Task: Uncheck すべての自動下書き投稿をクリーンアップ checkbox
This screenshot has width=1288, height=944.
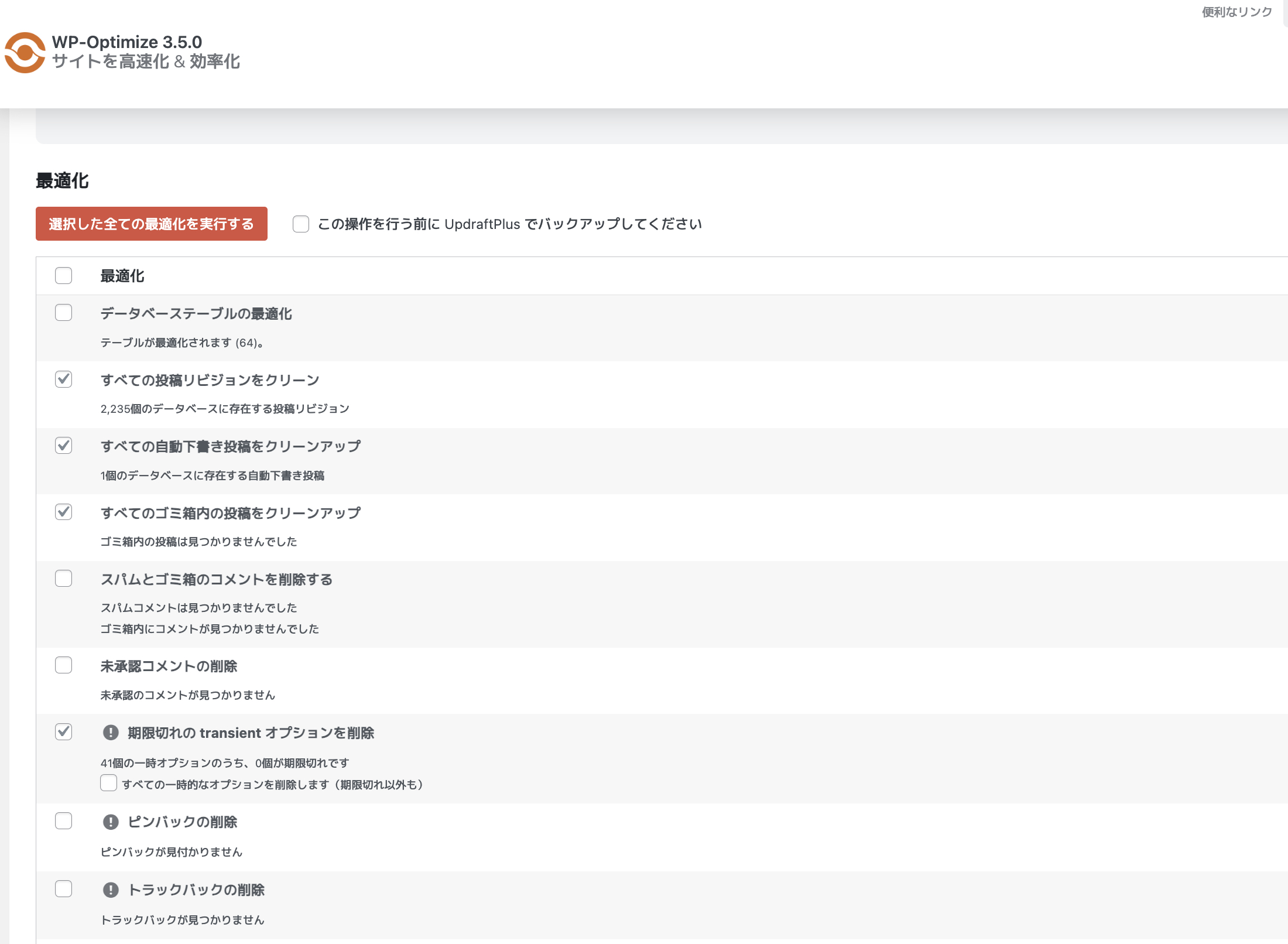Action: [x=63, y=446]
